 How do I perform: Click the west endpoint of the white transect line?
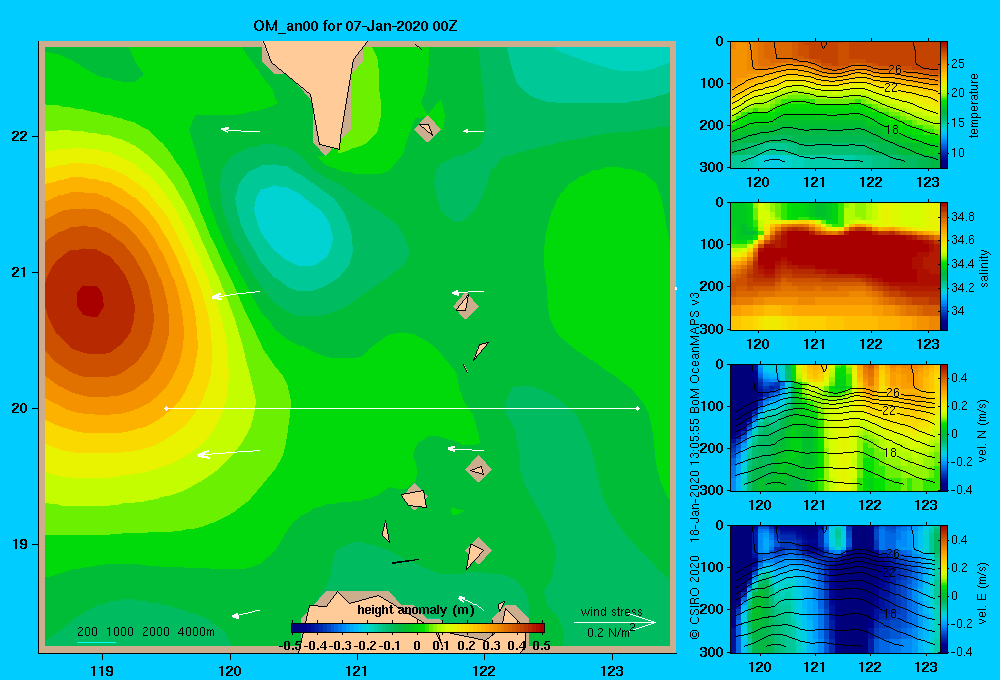166,408
